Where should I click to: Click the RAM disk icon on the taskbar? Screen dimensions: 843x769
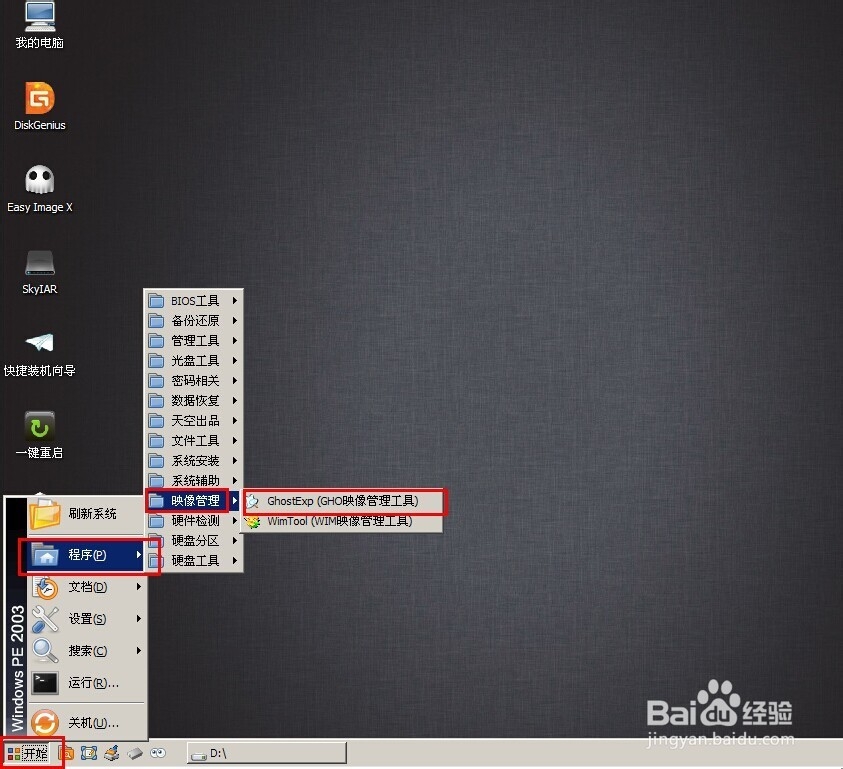coord(136,753)
